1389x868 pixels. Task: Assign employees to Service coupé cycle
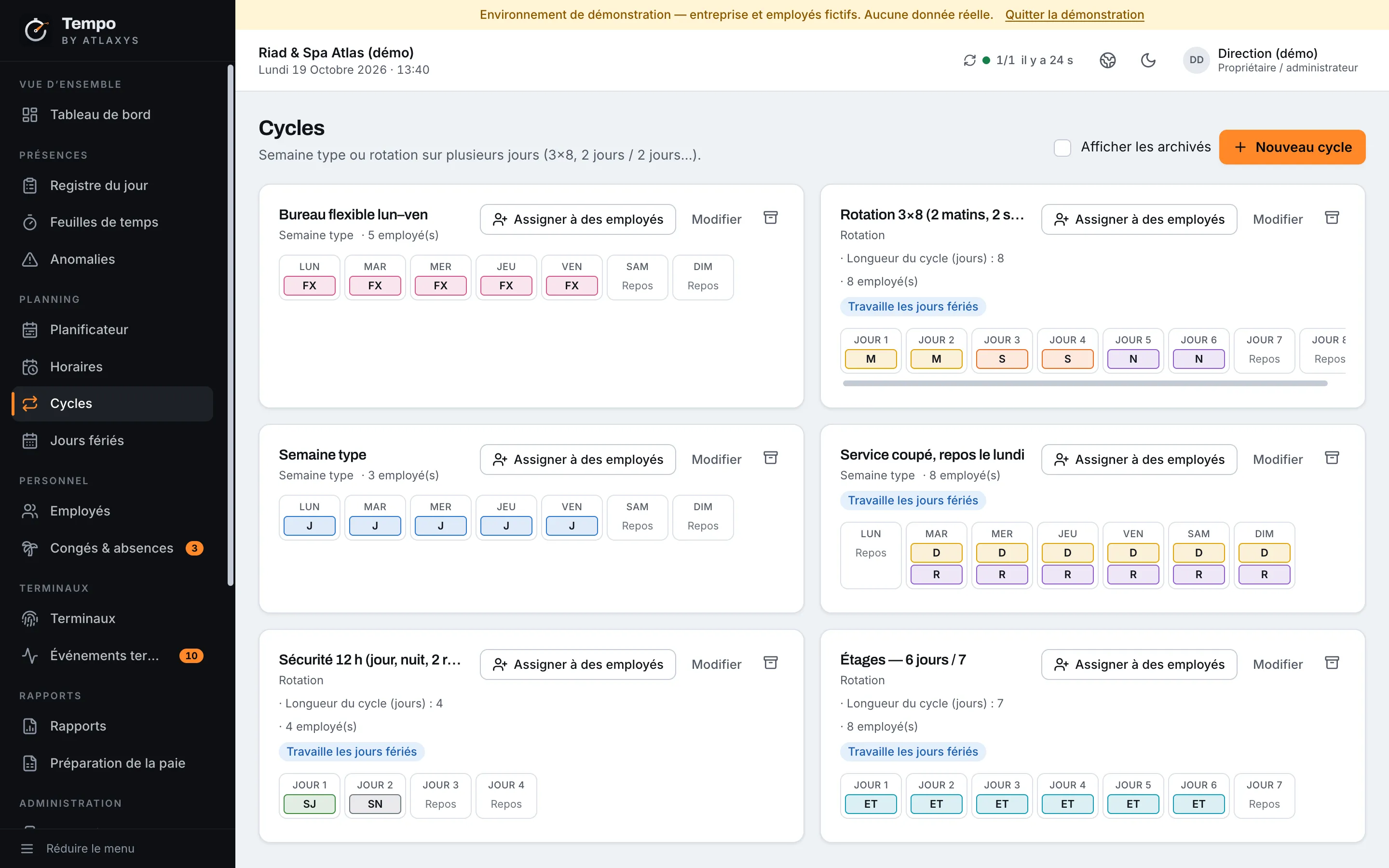pyautogui.click(x=1139, y=459)
